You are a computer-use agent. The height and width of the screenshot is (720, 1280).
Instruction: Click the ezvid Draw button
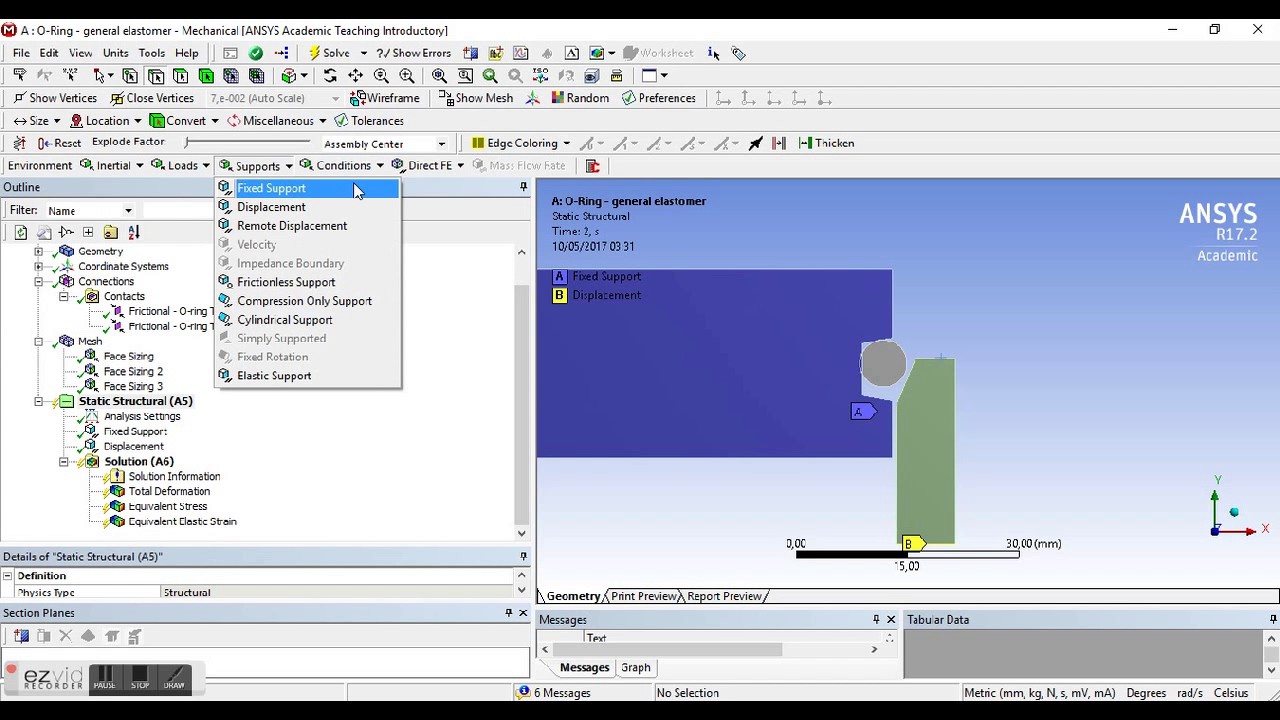click(x=174, y=679)
